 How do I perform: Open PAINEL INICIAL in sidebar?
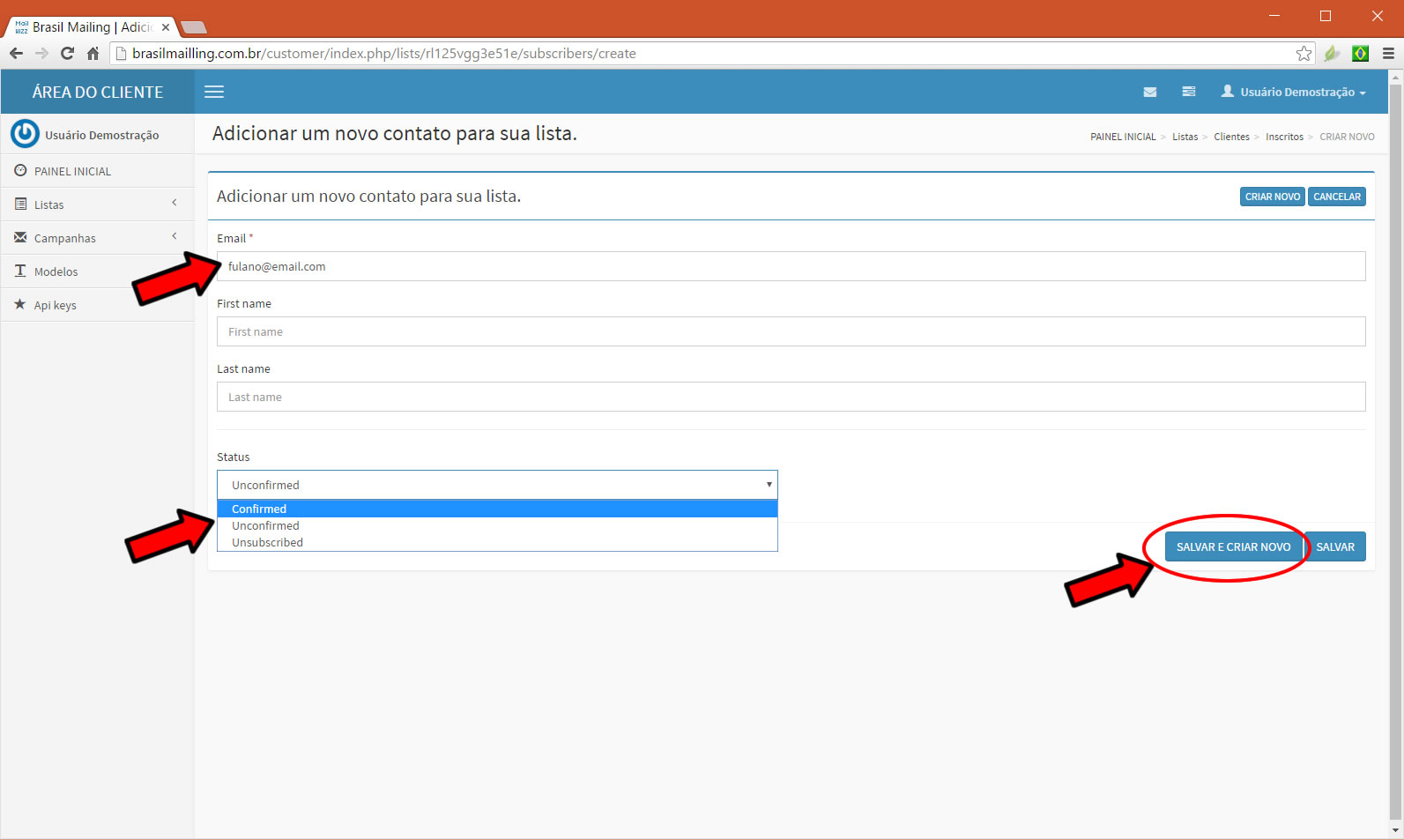tap(97, 171)
